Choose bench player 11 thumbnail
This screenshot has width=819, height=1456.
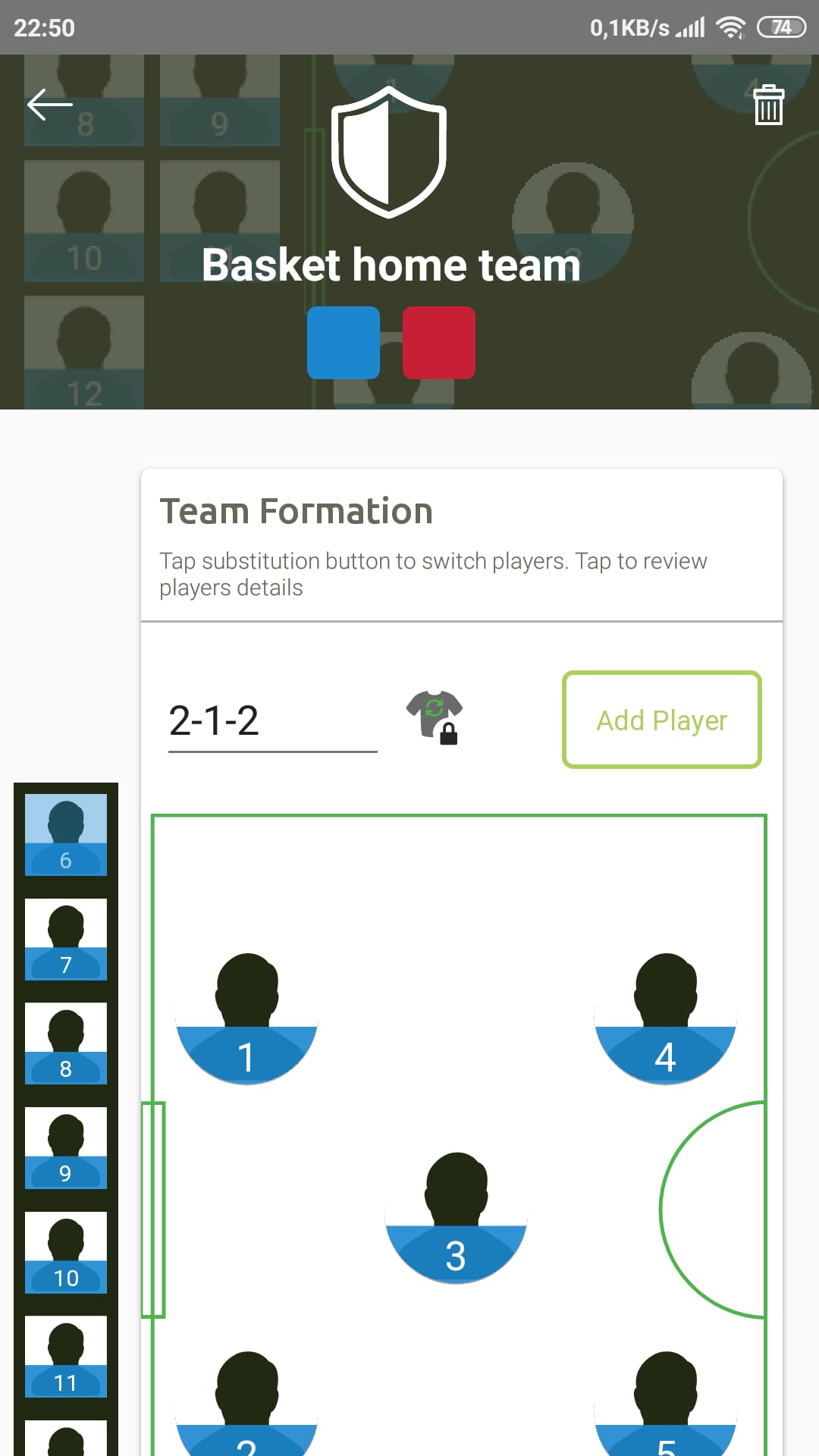click(66, 1357)
